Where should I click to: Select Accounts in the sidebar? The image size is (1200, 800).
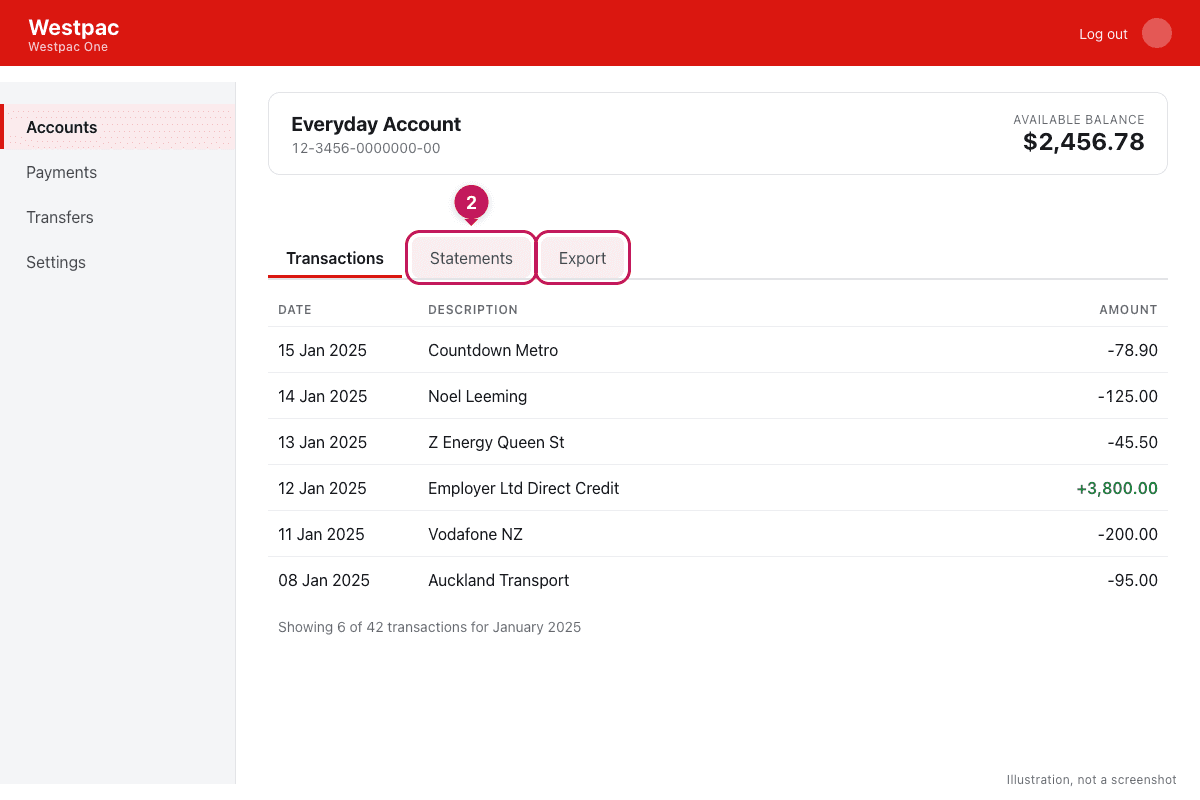118,127
